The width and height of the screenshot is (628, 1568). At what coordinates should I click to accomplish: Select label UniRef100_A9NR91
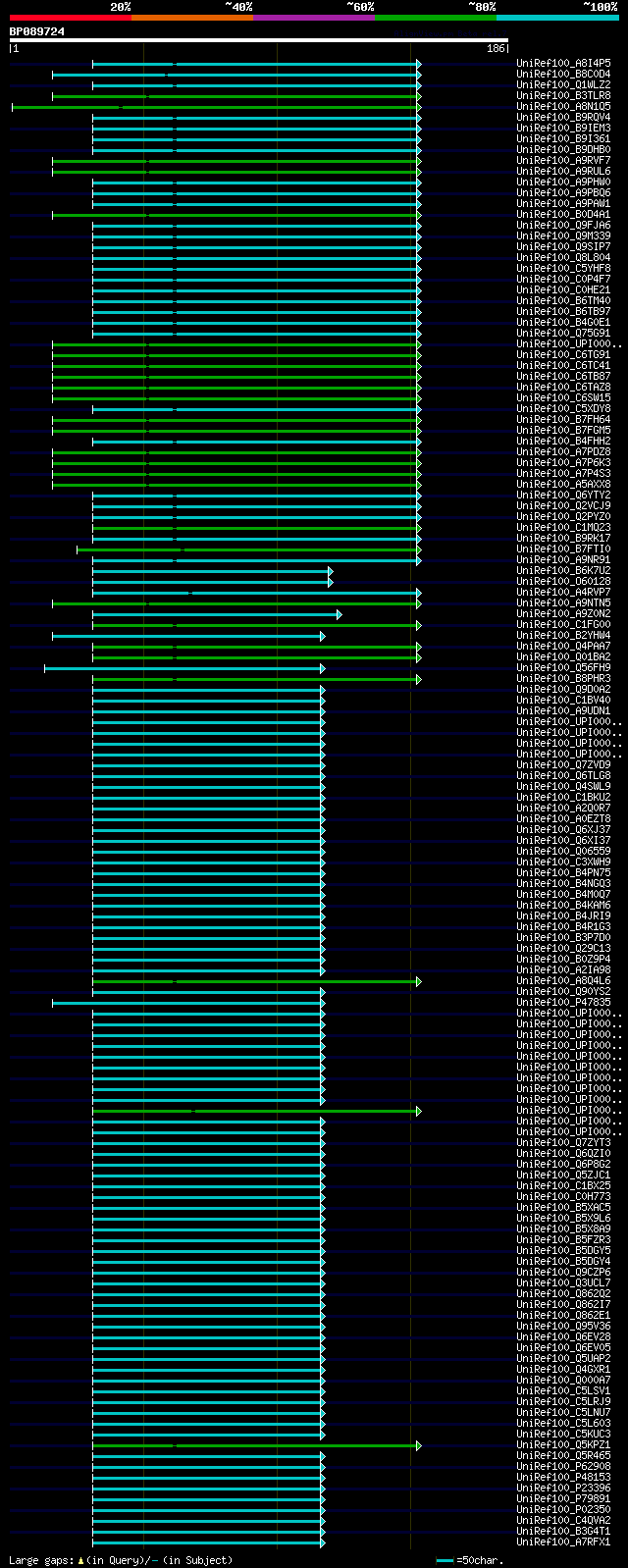[563, 559]
